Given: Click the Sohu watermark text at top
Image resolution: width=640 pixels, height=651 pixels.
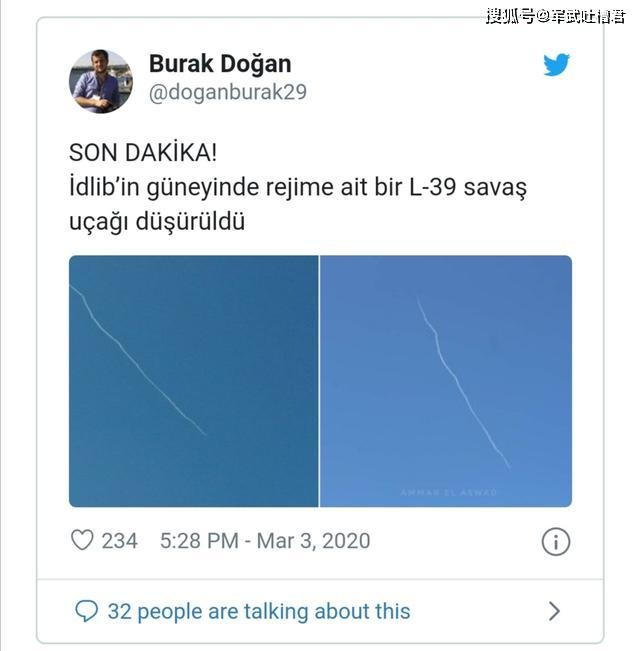Looking at the screenshot, I should tap(555, 17).
